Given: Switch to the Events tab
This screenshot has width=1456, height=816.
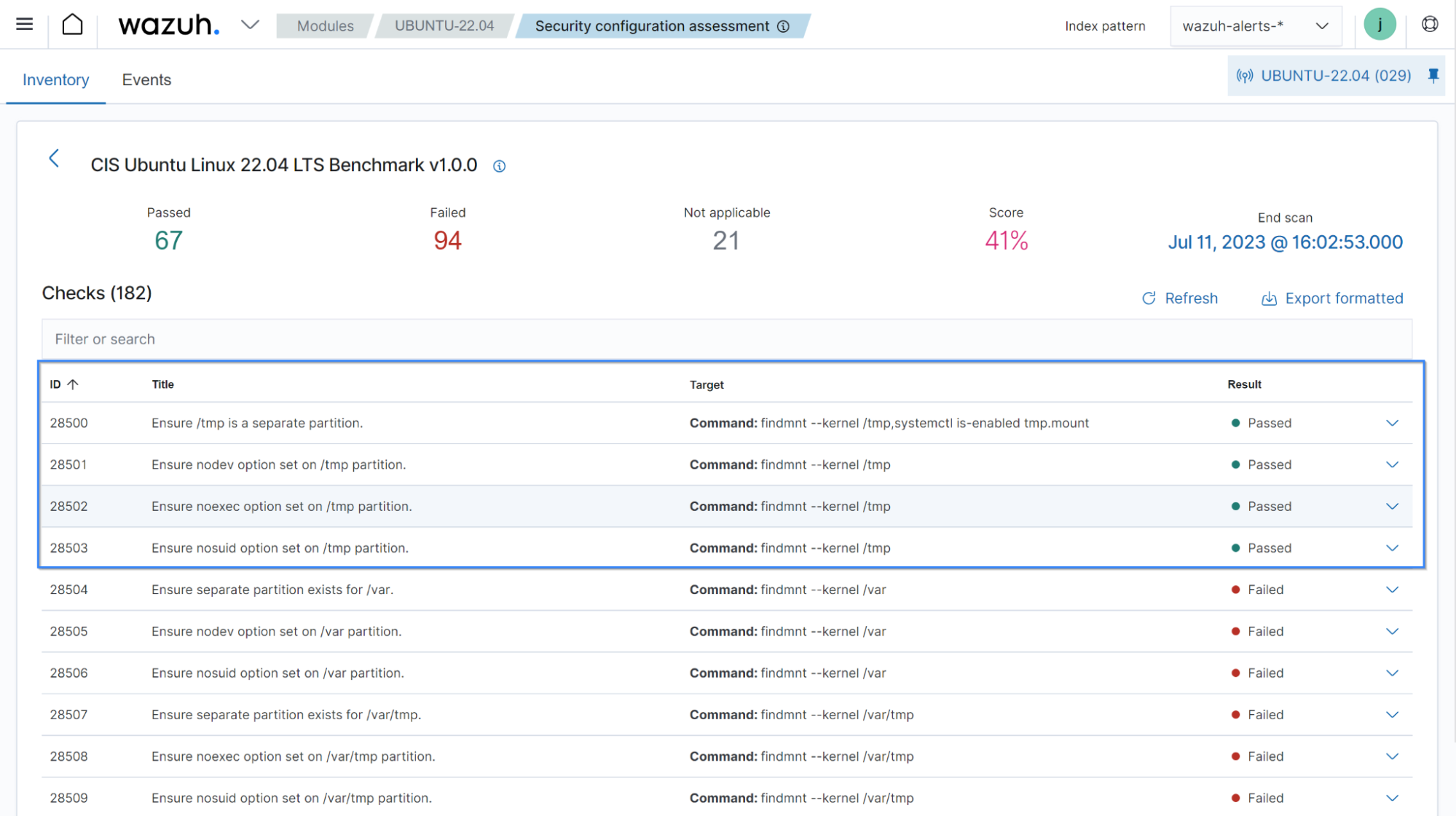Looking at the screenshot, I should coord(146,79).
